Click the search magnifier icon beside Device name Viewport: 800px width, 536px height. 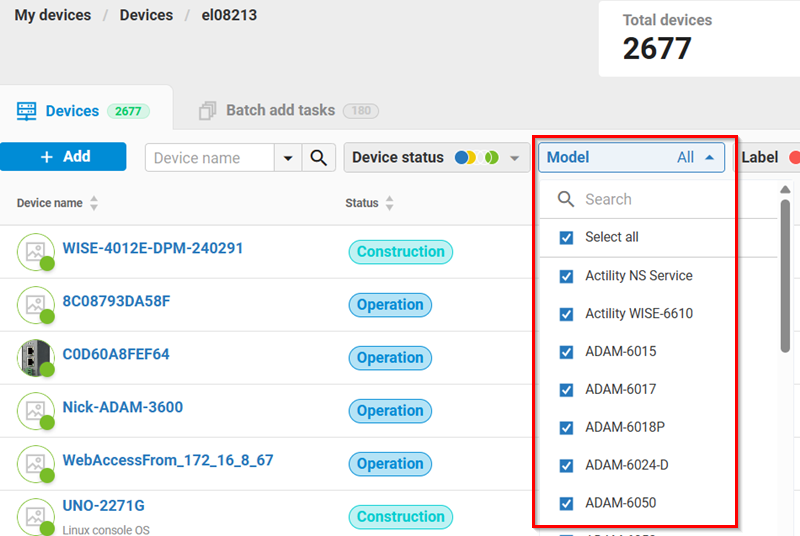click(318, 157)
